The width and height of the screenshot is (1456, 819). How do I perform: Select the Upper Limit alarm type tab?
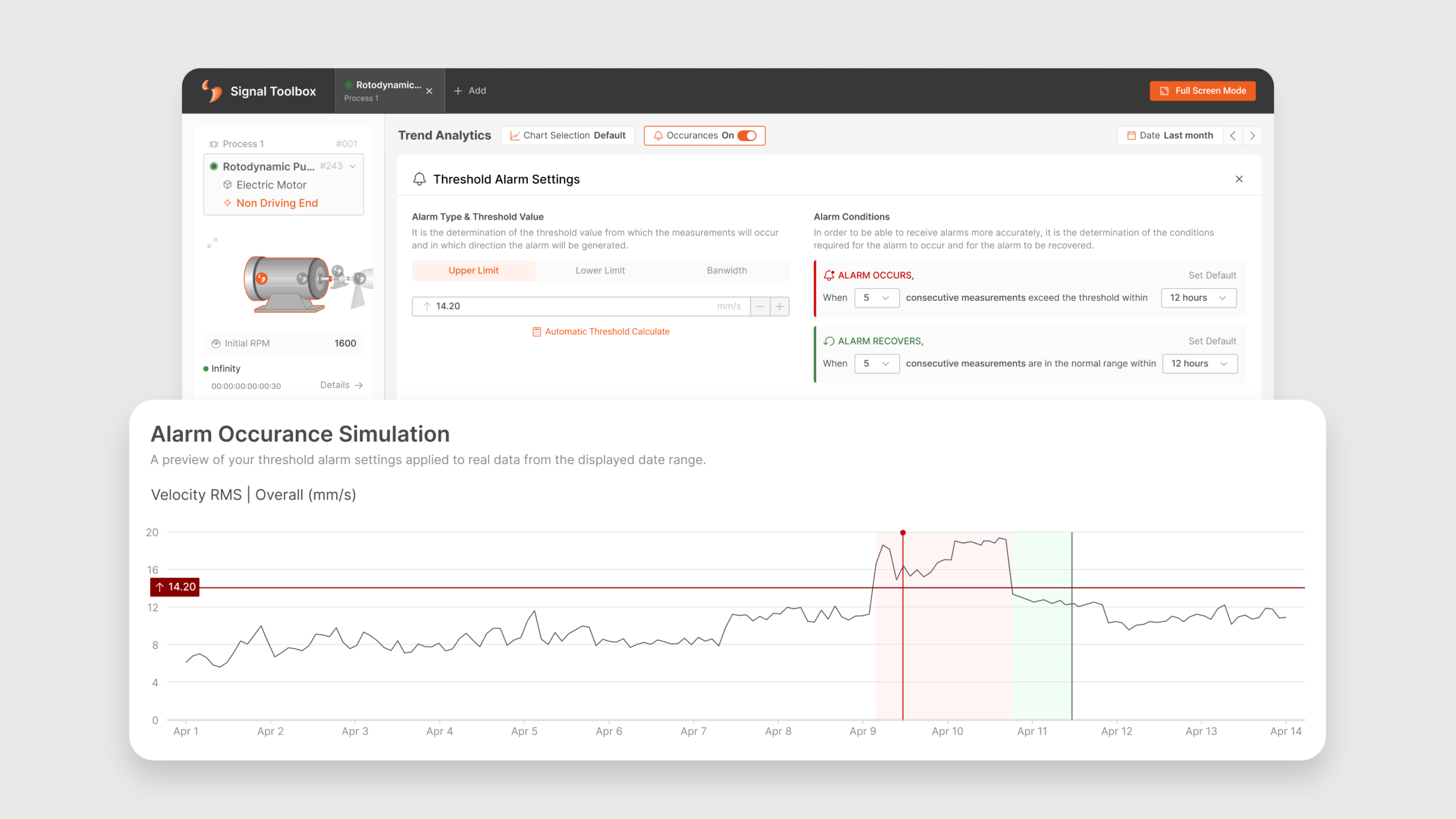[x=473, y=270]
